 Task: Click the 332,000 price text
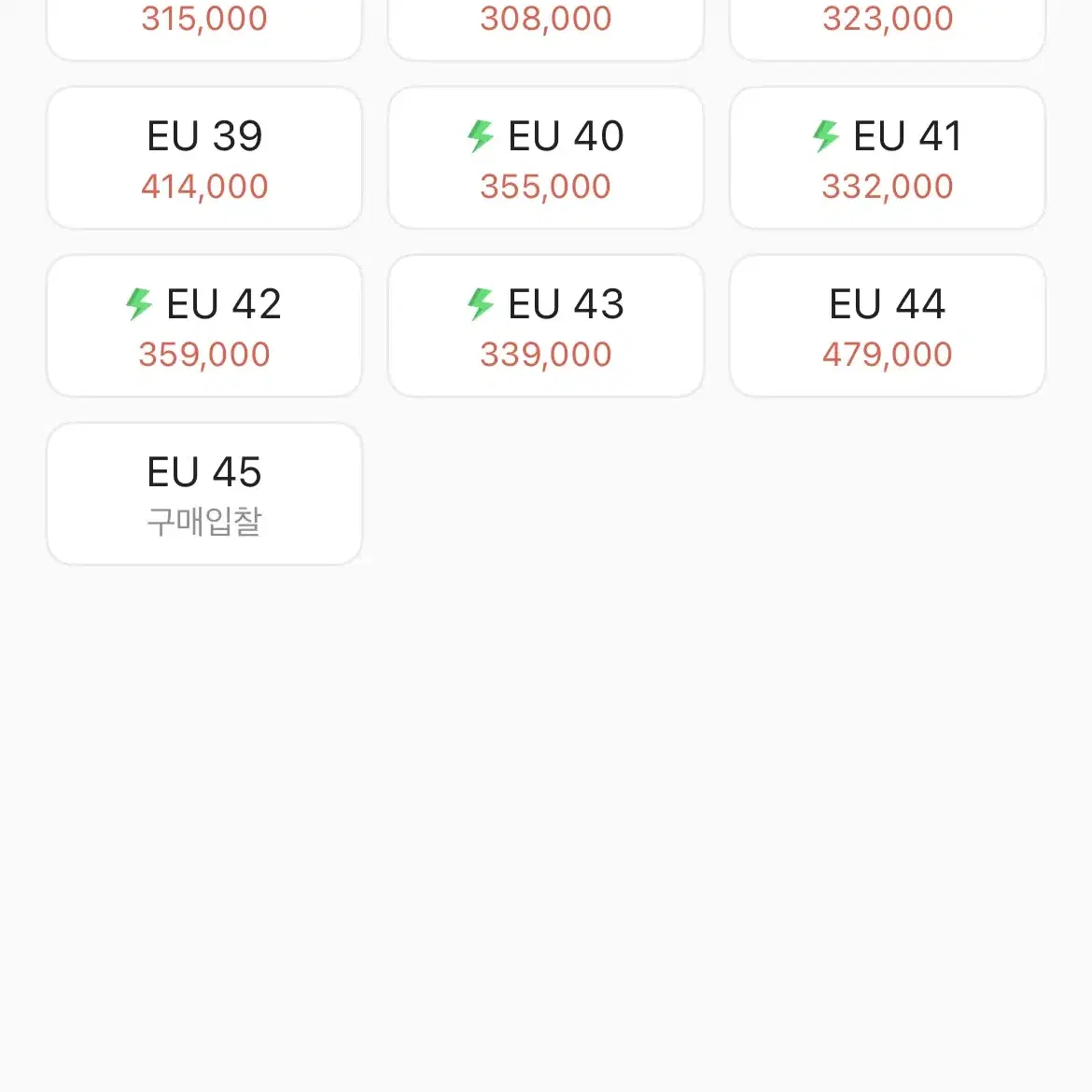pos(888,187)
